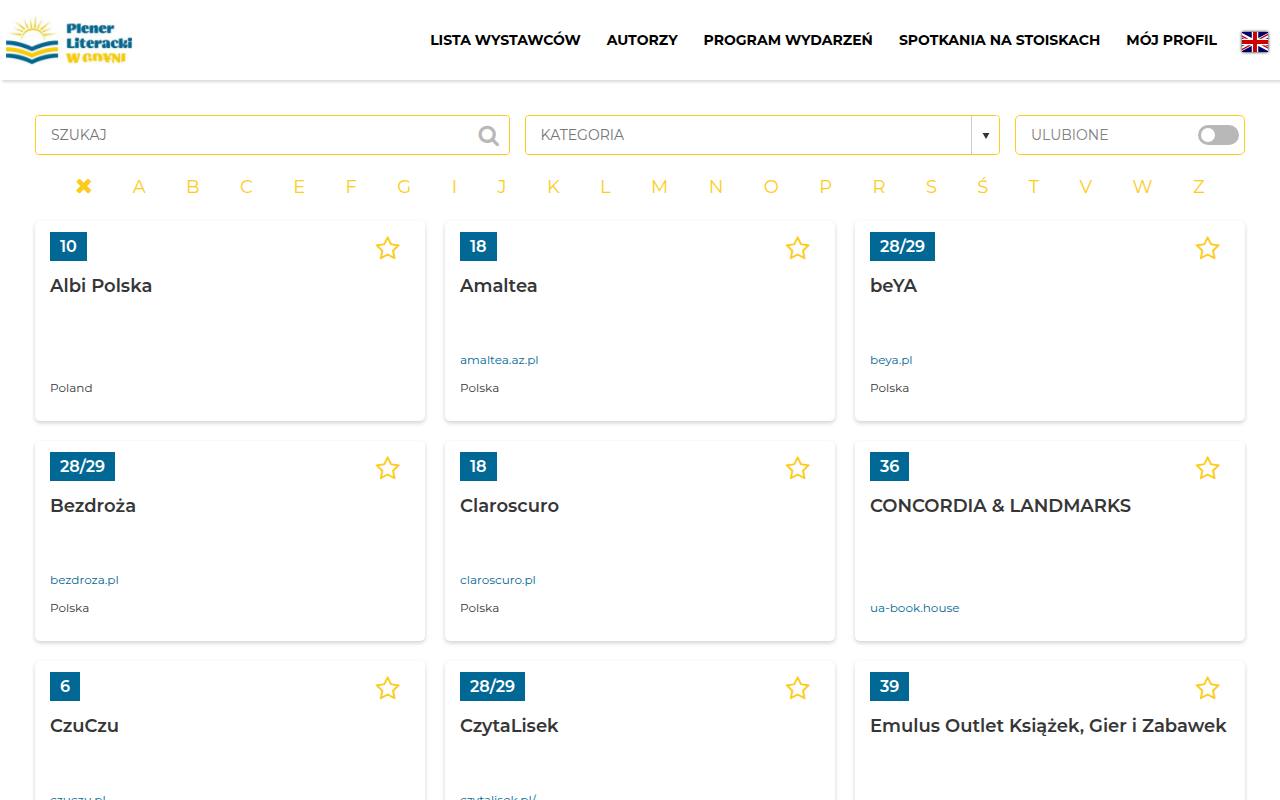
Task: Open the Albi Polska exhibitor title
Action: coord(101,286)
